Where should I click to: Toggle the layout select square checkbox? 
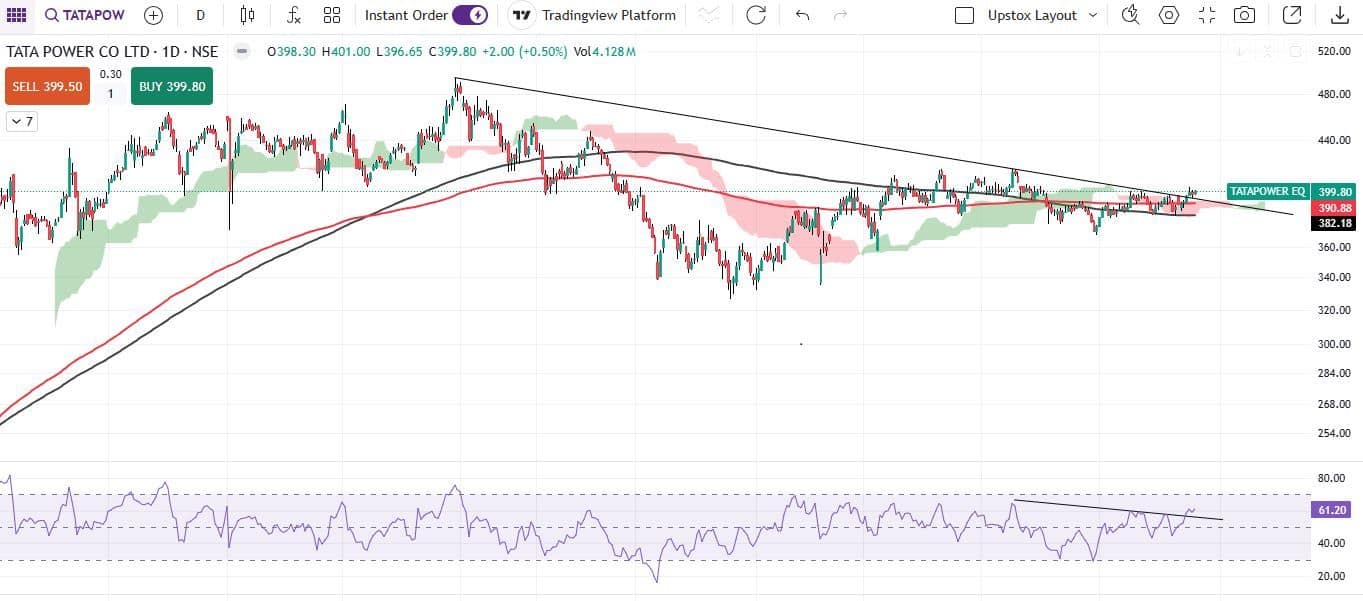pos(964,15)
